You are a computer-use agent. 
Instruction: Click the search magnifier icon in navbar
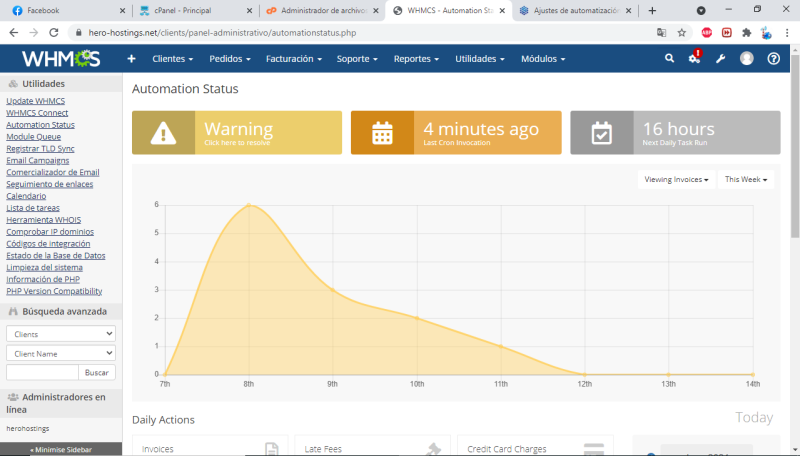[x=670, y=59]
